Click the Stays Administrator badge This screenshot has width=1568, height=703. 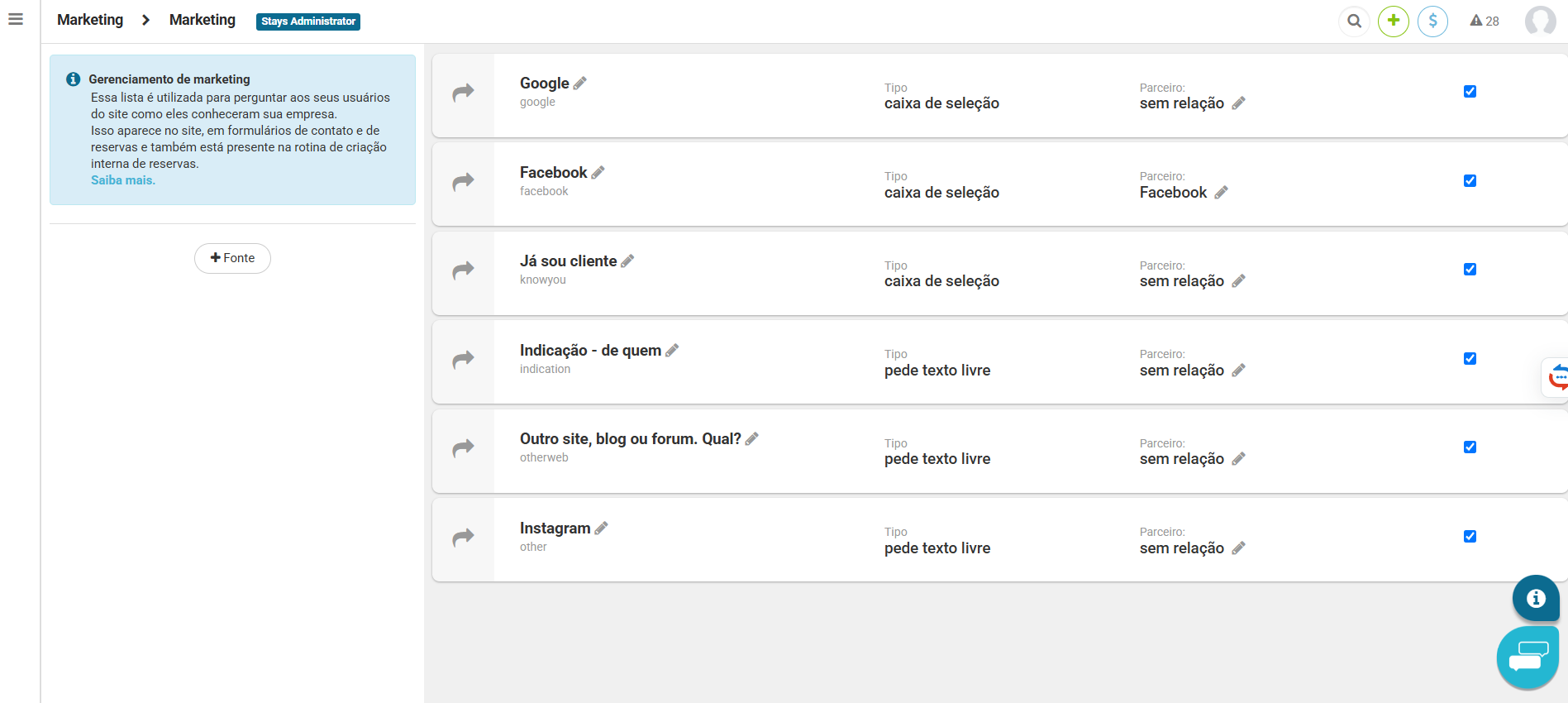(x=308, y=22)
